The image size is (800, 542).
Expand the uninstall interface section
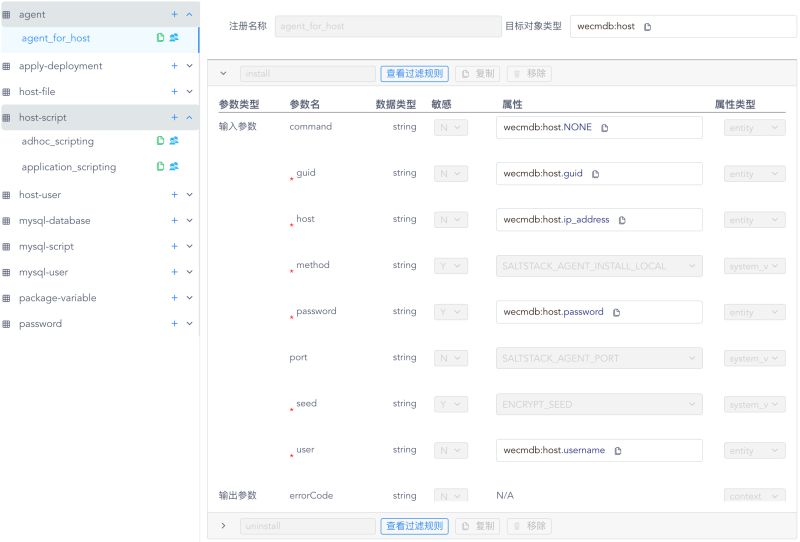223,526
